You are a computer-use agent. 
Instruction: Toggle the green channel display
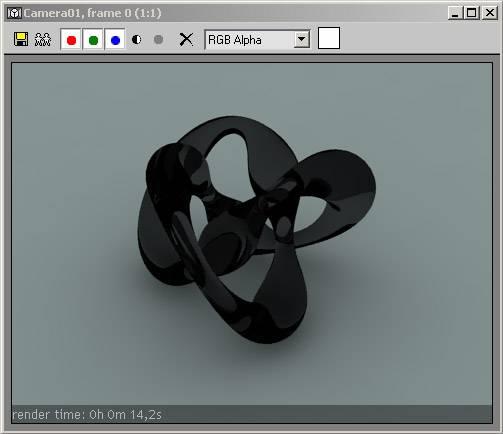click(x=93, y=40)
